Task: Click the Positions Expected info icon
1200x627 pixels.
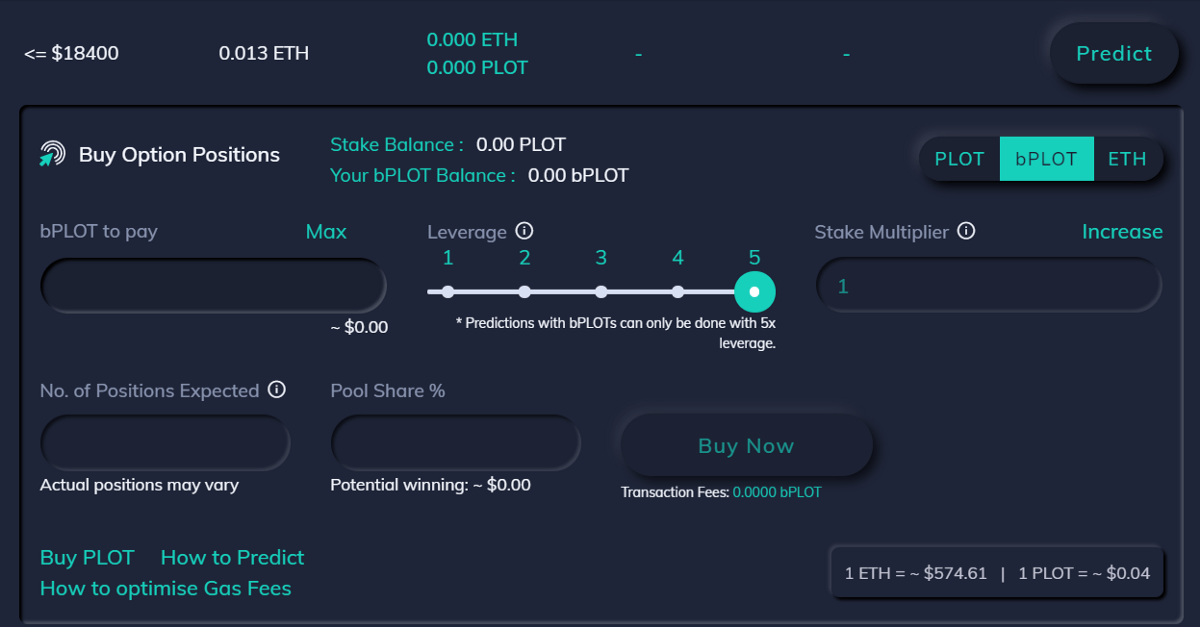Action: pyautogui.click(x=277, y=389)
